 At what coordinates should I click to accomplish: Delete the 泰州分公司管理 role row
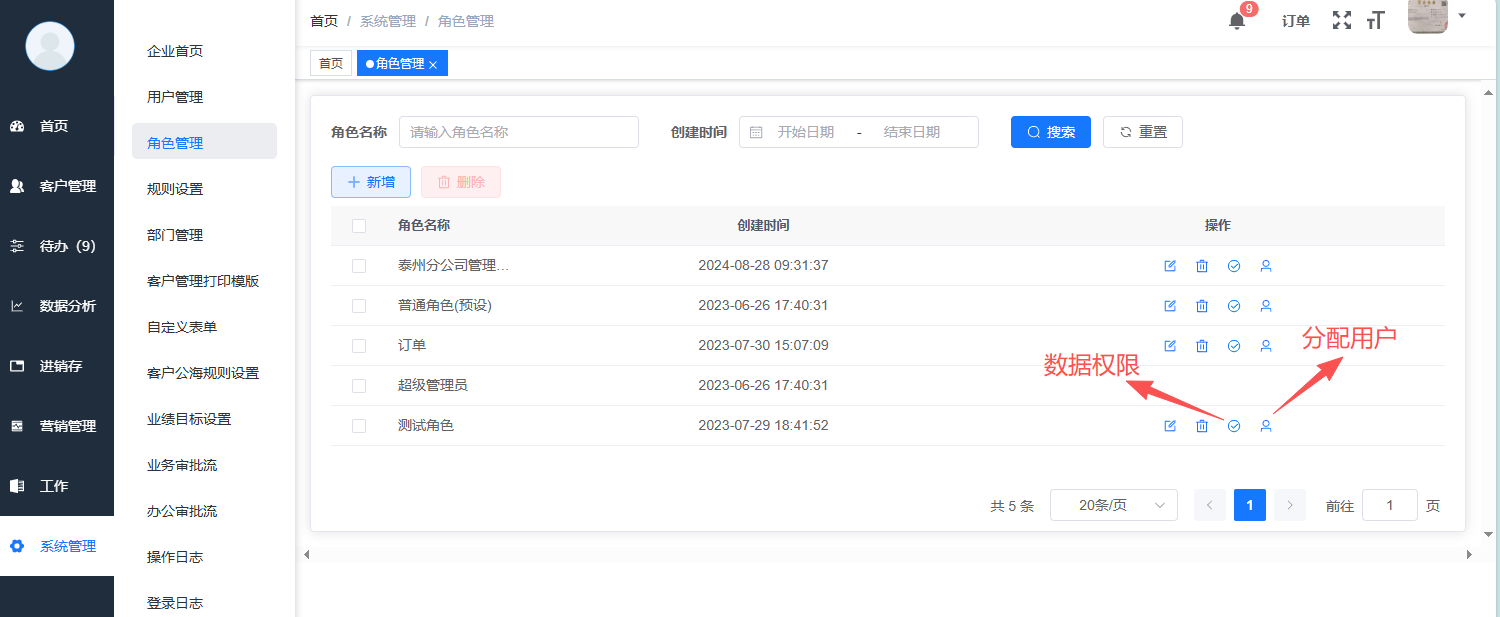[1202, 266]
